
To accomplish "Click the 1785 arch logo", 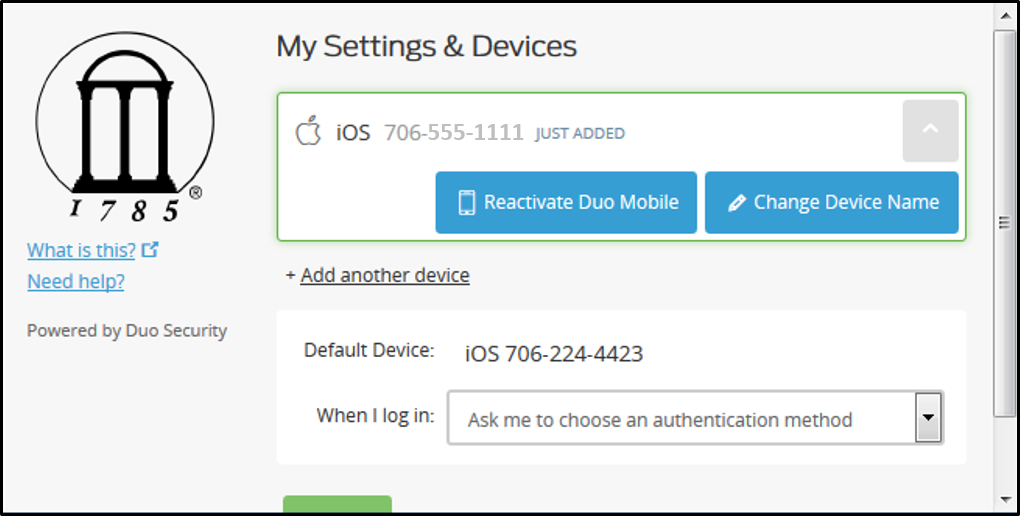I will click(x=125, y=125).
